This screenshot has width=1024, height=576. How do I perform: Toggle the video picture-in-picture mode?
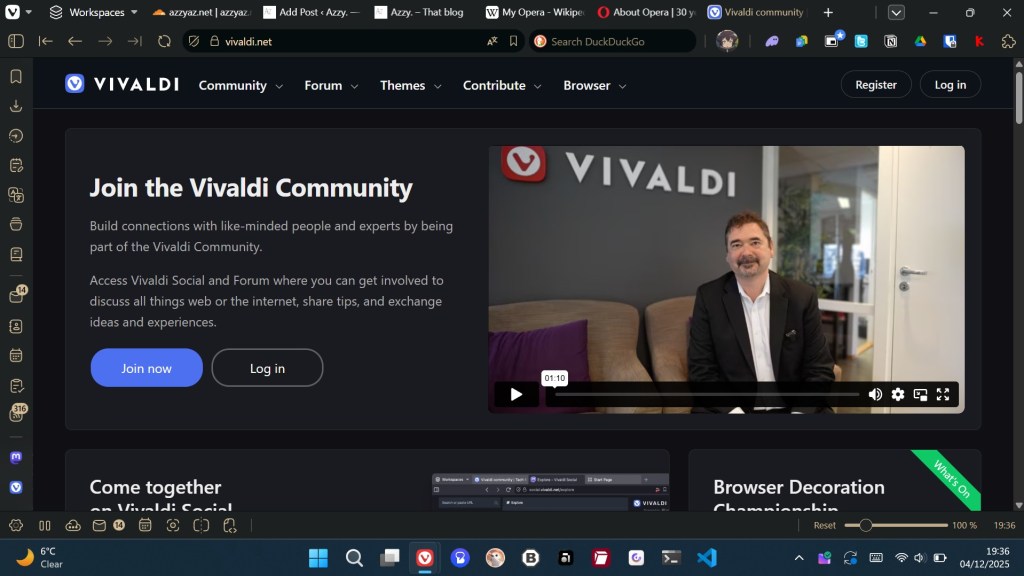point(920,394)
